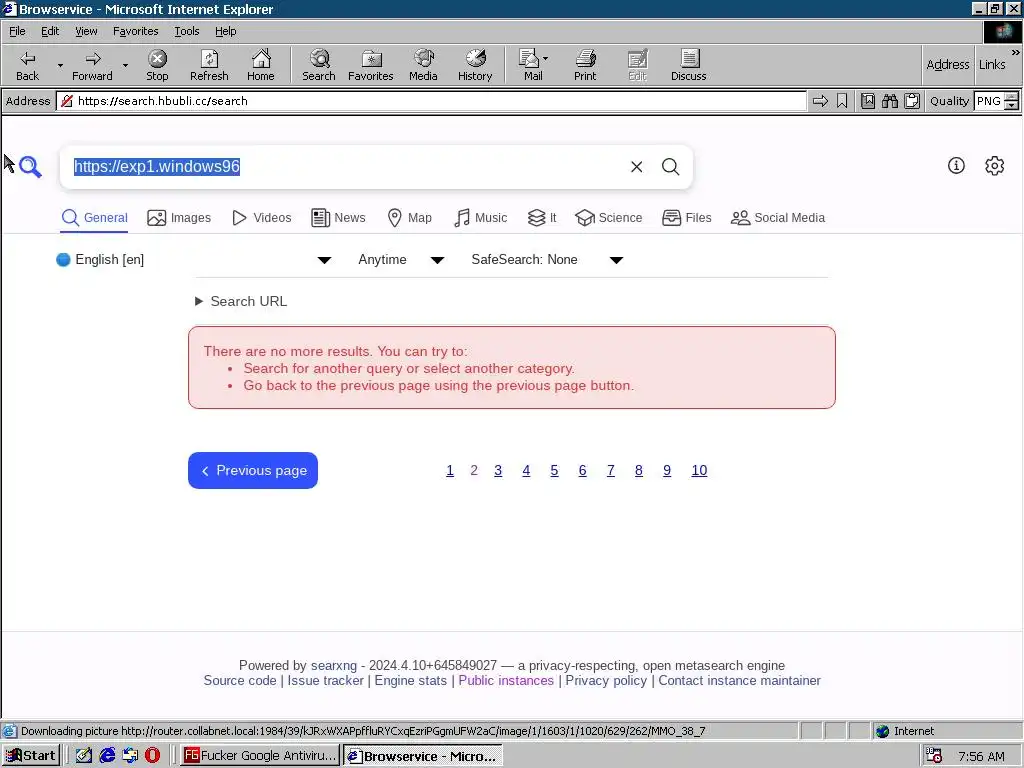
Task: Click the Windows Start button
Action: click(x=31, y=756)
